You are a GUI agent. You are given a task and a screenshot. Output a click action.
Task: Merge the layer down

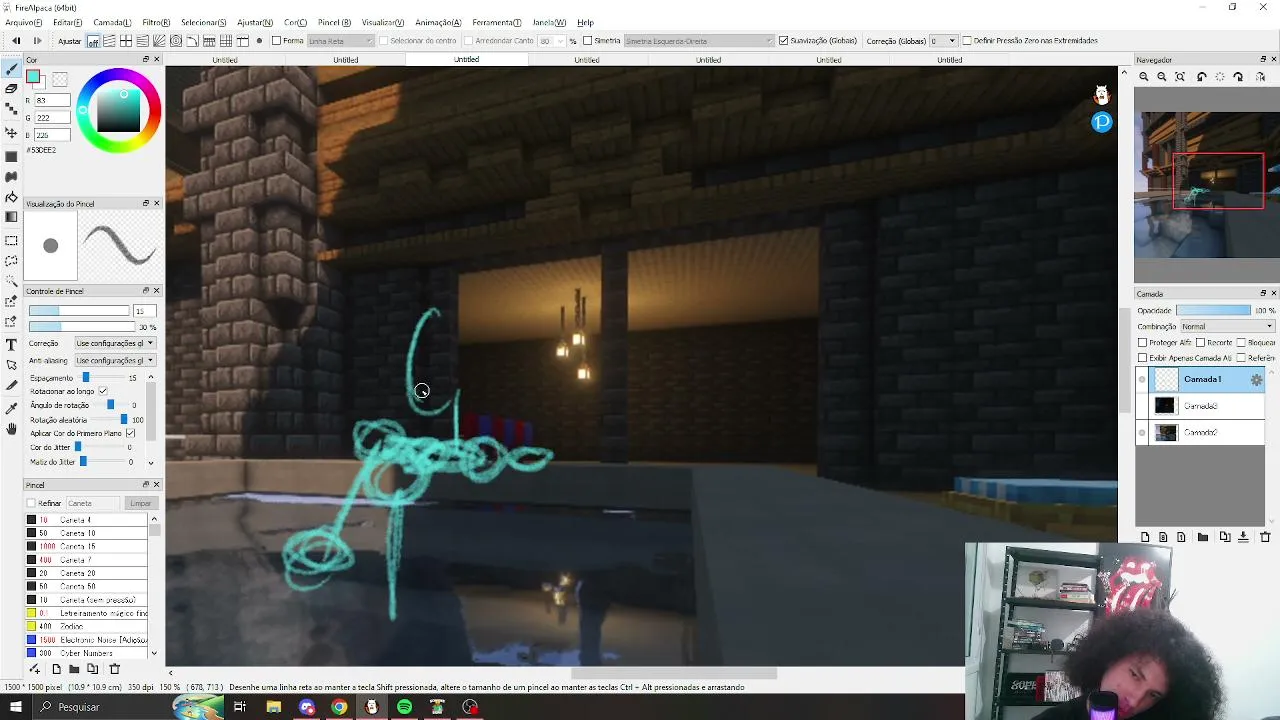point(1243,537)
